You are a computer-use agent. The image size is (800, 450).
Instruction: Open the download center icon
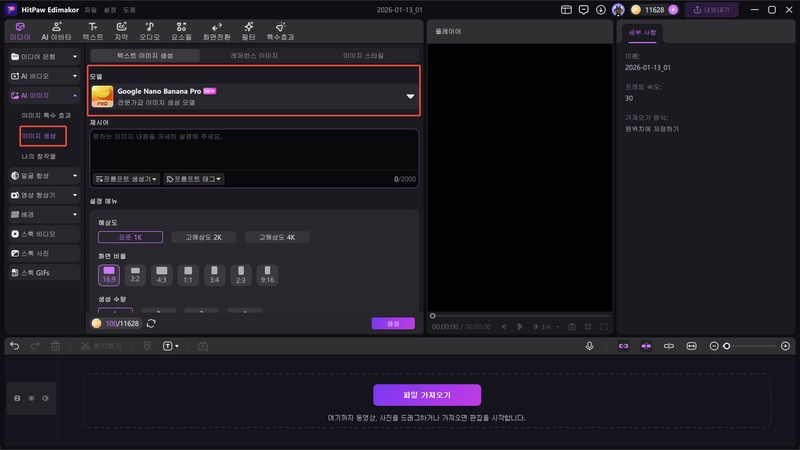click(601, 10)
